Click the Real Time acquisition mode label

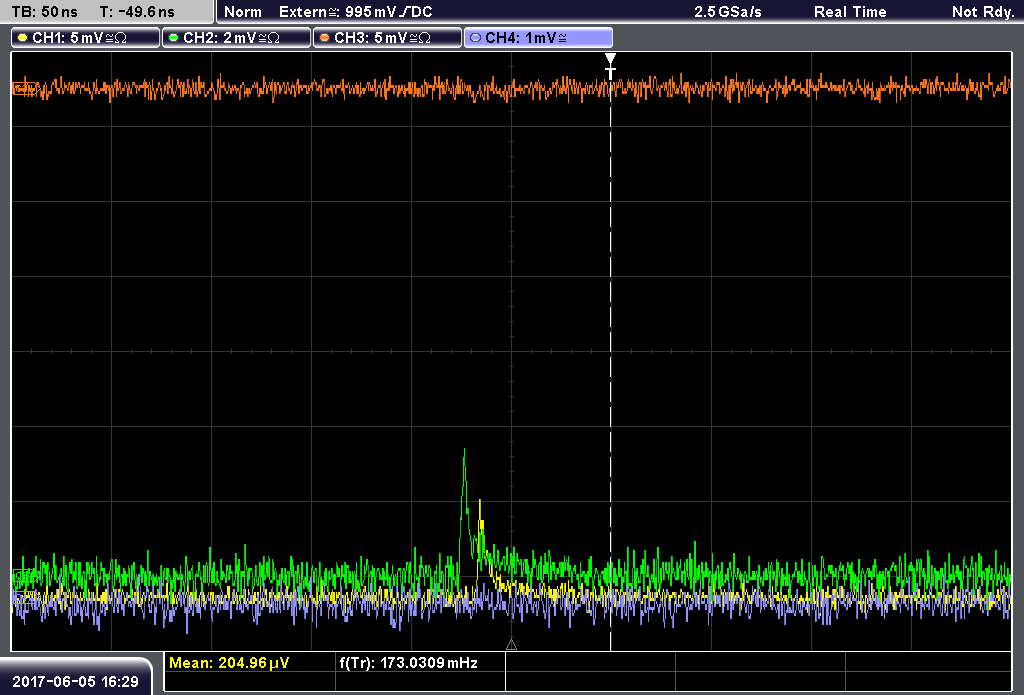click(850, 12)
